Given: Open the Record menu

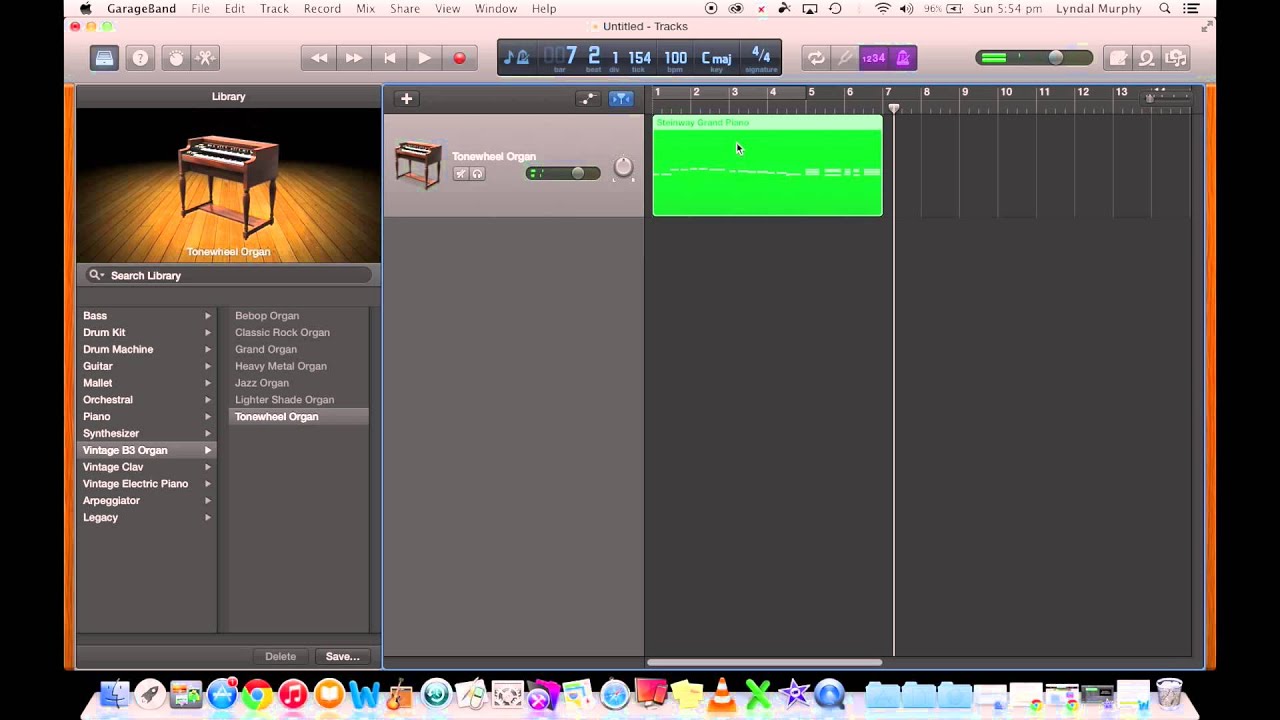Looking at the screenshot, I should (x=322, y=9).
